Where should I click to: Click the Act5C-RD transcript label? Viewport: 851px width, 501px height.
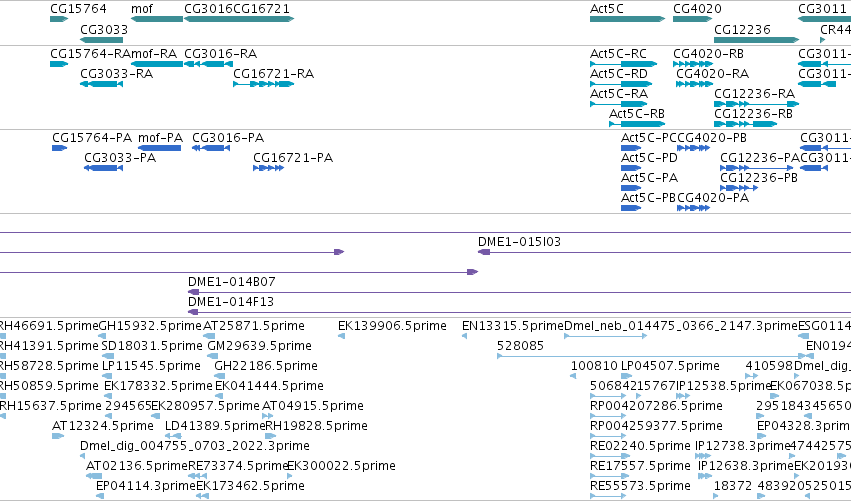coord(619,73)
